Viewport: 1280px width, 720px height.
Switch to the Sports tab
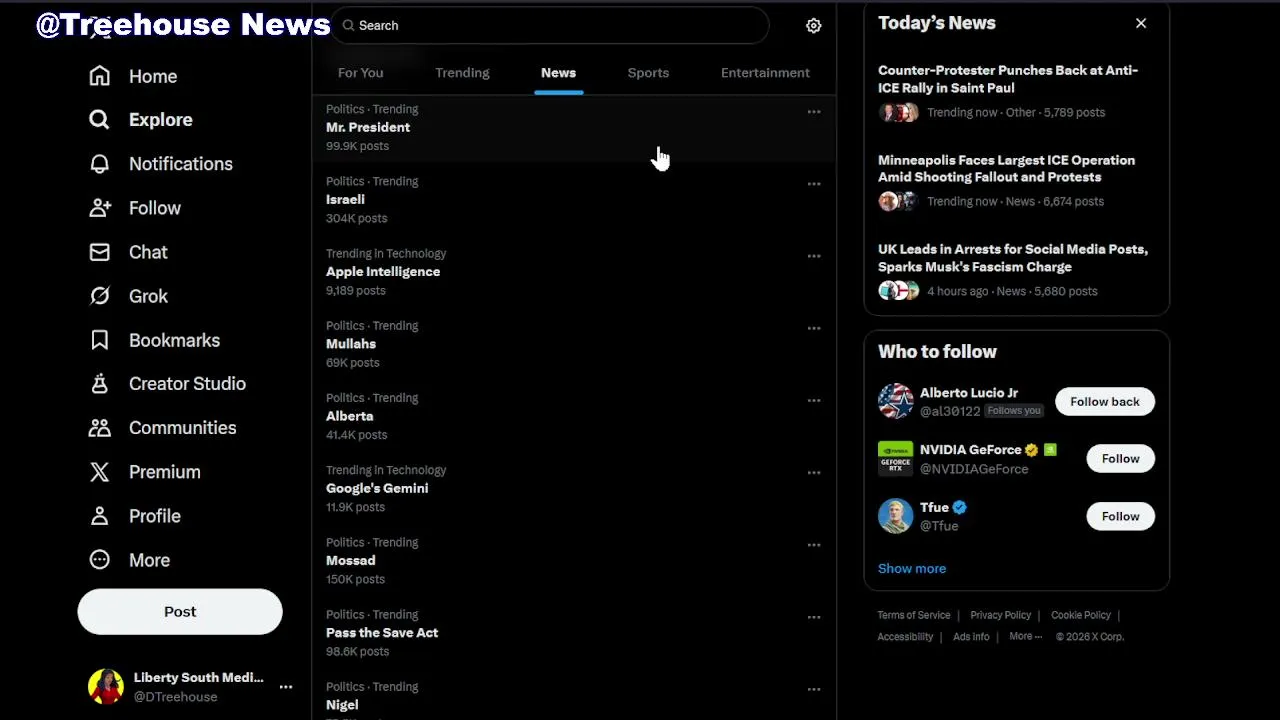pos(648,73)
